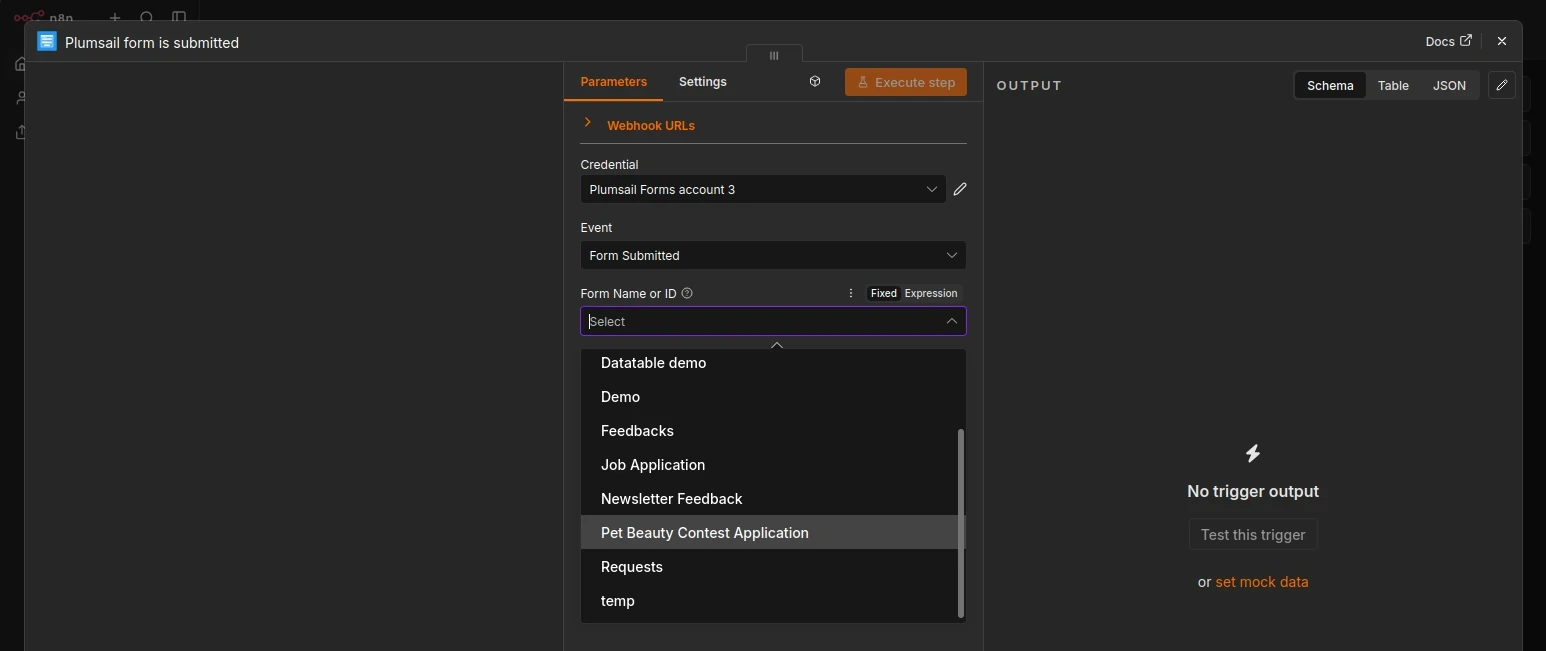Image resolution: width=1546 pixels, height=651 pixels.
Task: Click the help icon beside Form Name or ID
Action: coord(687,293)
